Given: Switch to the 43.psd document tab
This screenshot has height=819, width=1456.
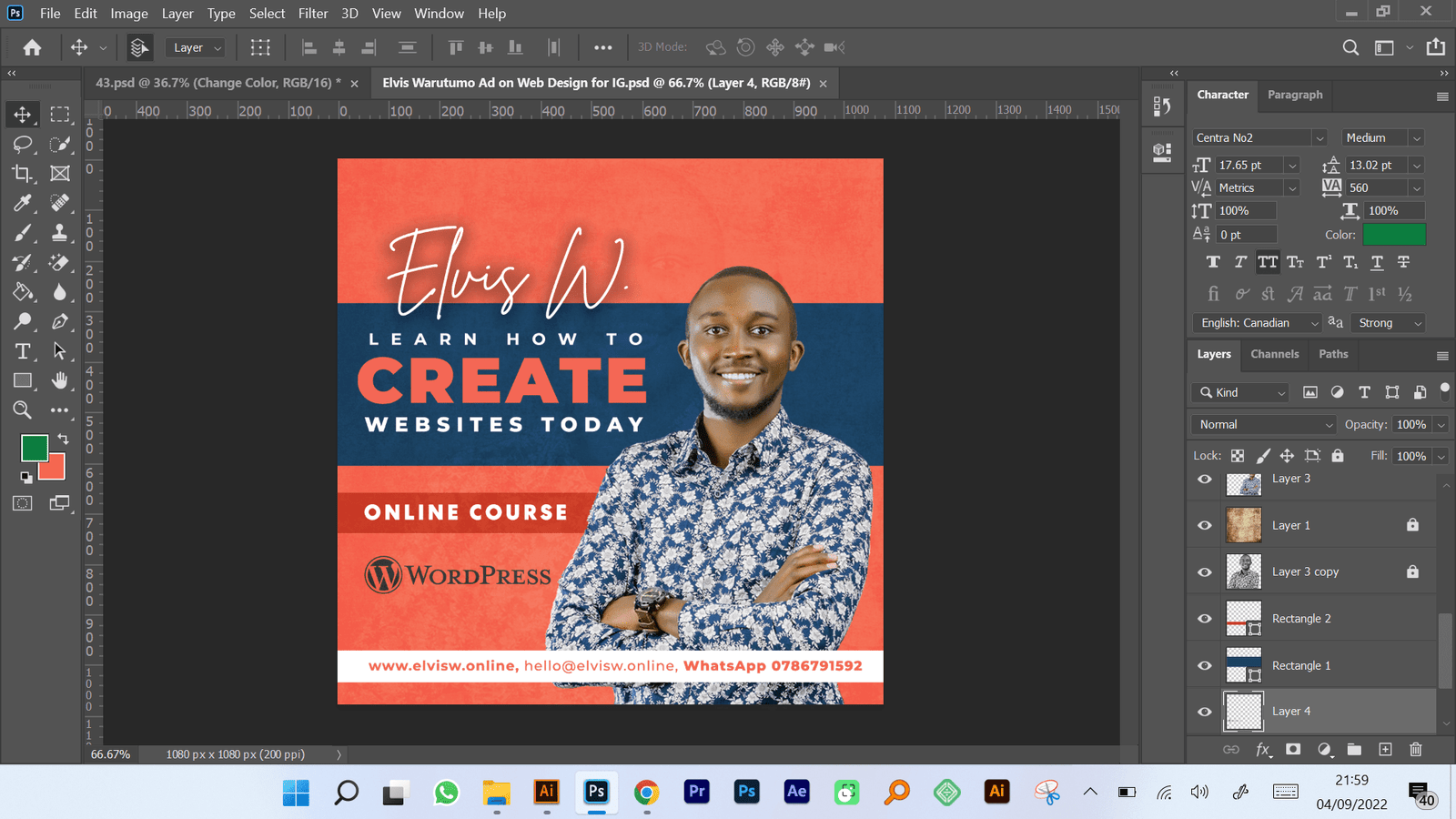Looking at the screenshot, I should pos(217,83).
